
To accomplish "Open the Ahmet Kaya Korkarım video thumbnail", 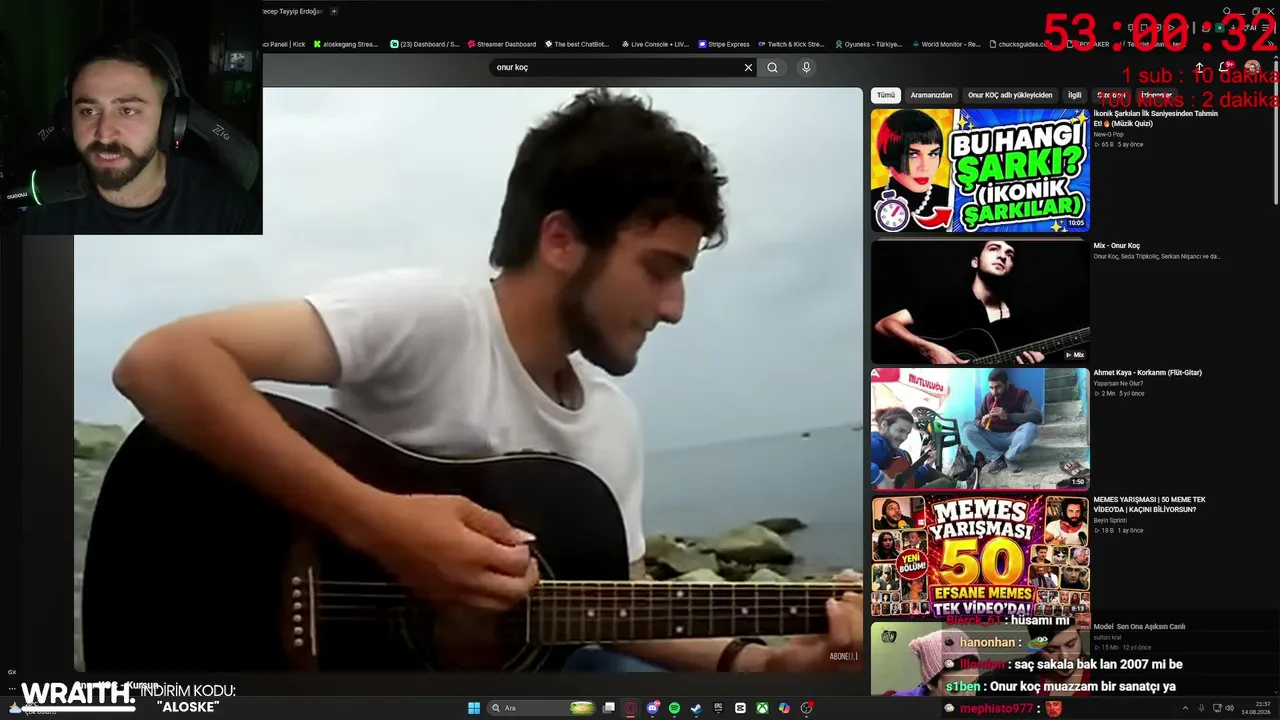I will pos(980,429).
